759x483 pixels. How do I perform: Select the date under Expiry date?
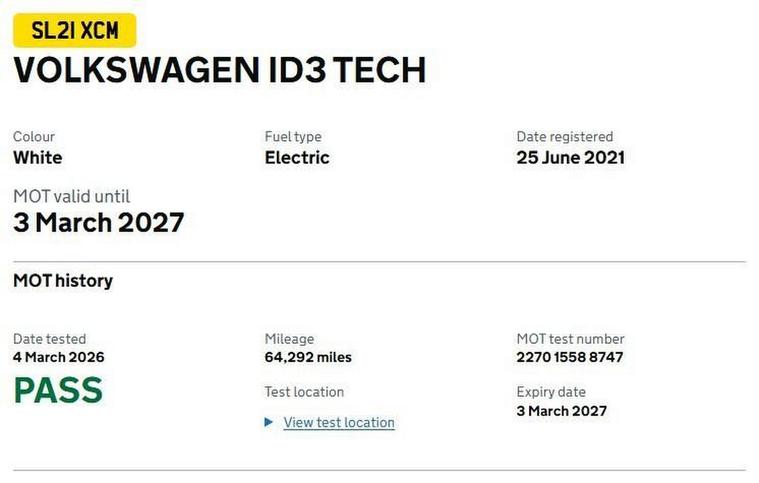coord(562,410)
